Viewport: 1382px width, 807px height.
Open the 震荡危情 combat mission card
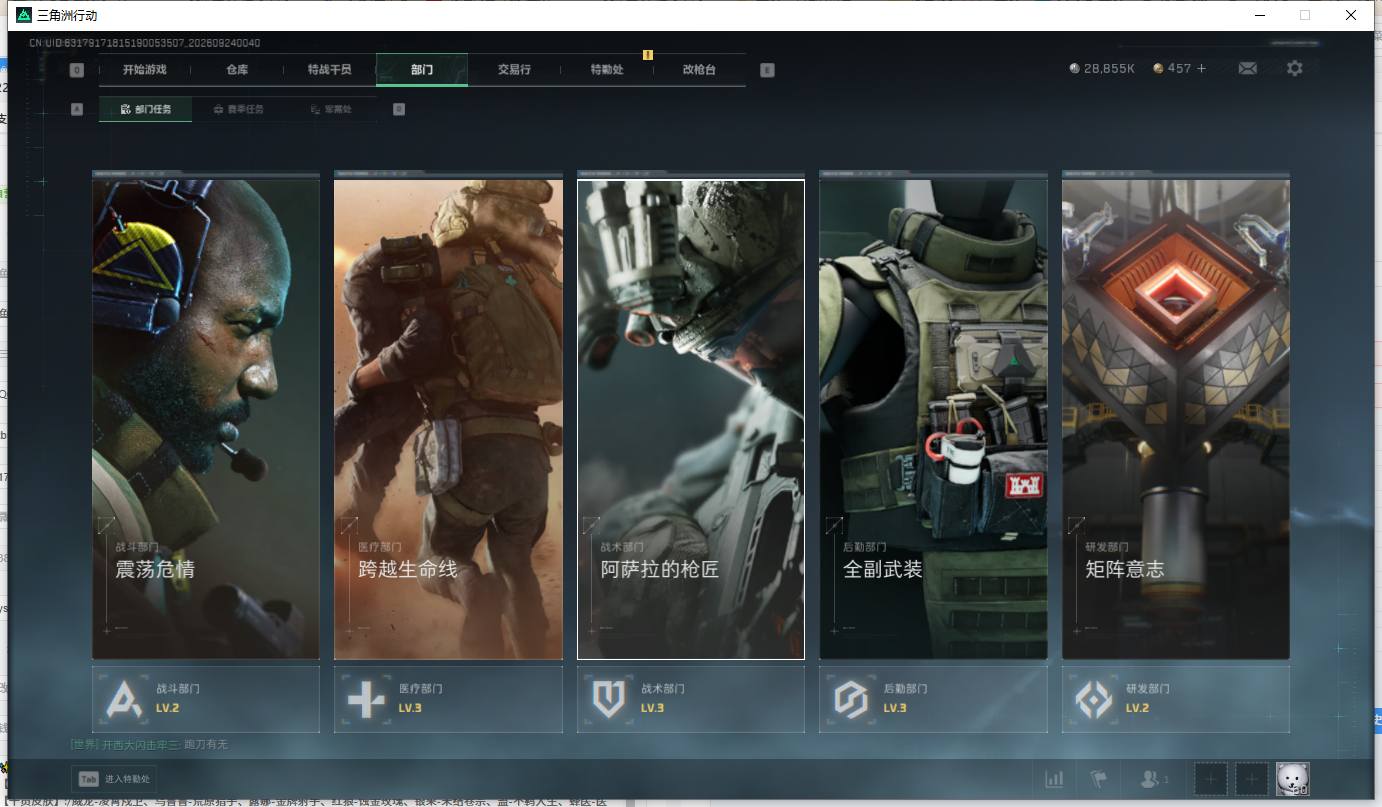tap(206, 419)
